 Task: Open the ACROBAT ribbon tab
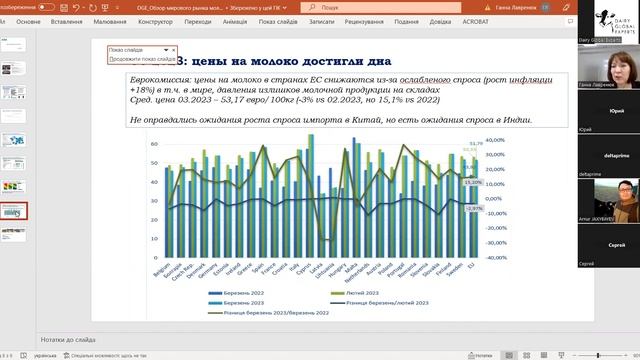475,22
